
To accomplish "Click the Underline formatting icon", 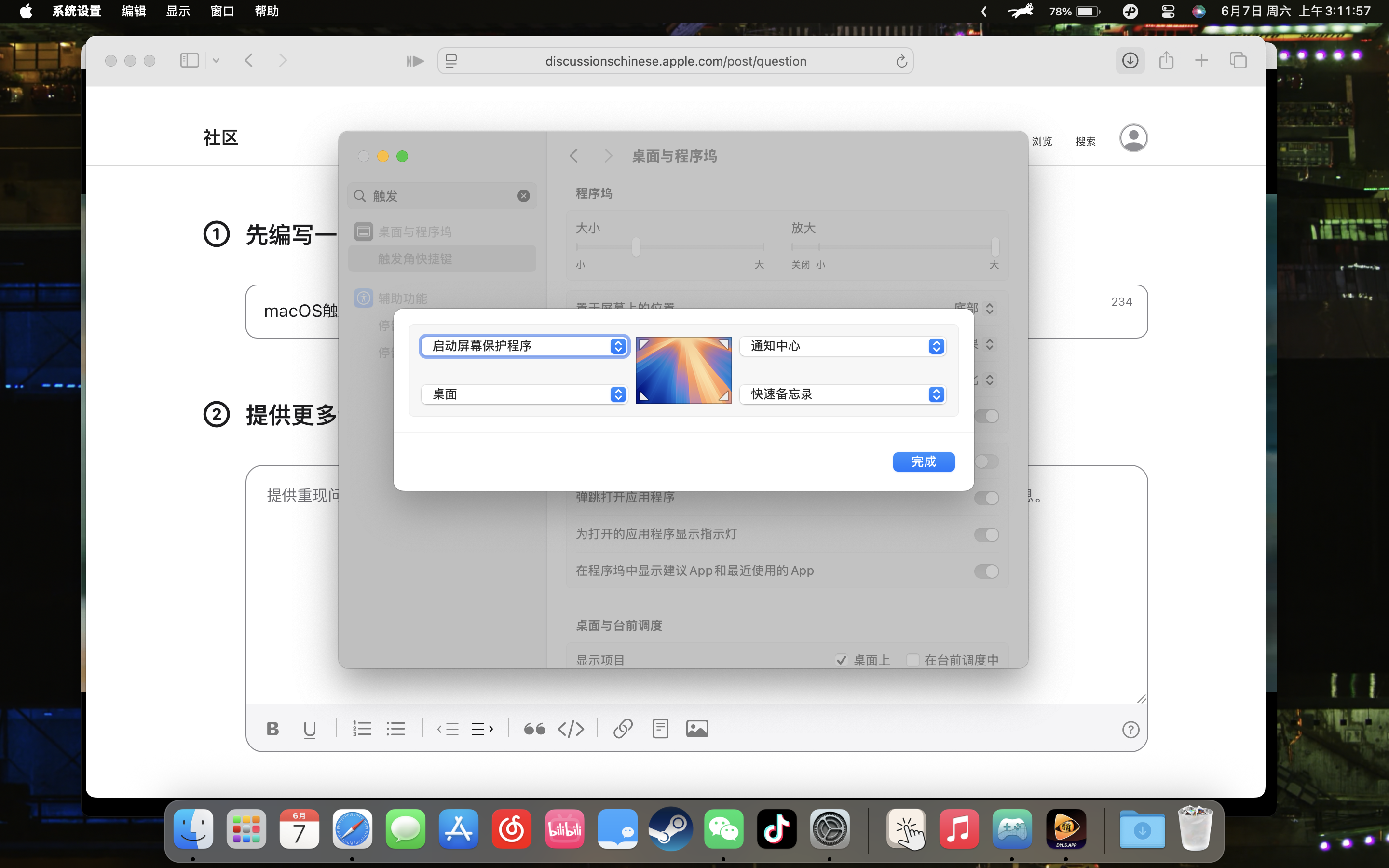I will click(309, 729).
